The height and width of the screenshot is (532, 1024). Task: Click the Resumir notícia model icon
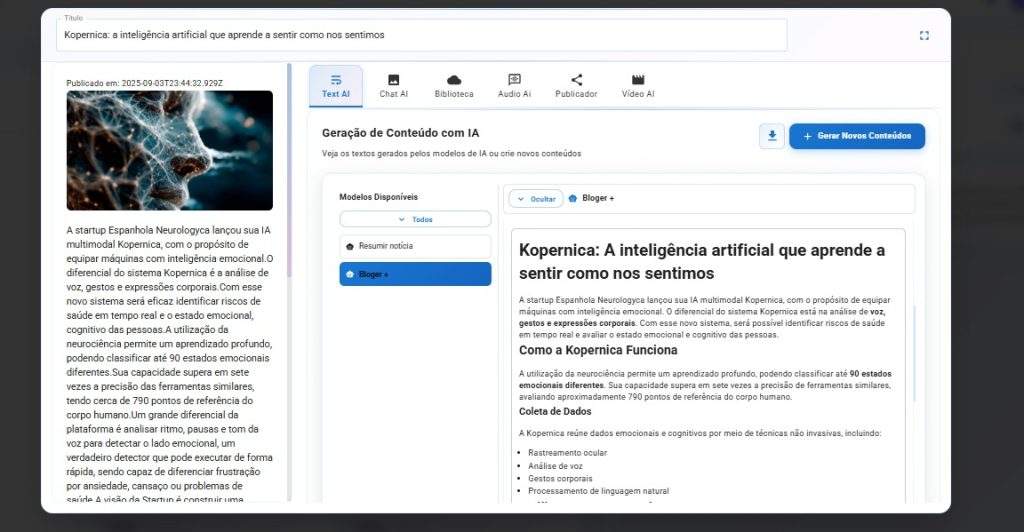point(350,246)
